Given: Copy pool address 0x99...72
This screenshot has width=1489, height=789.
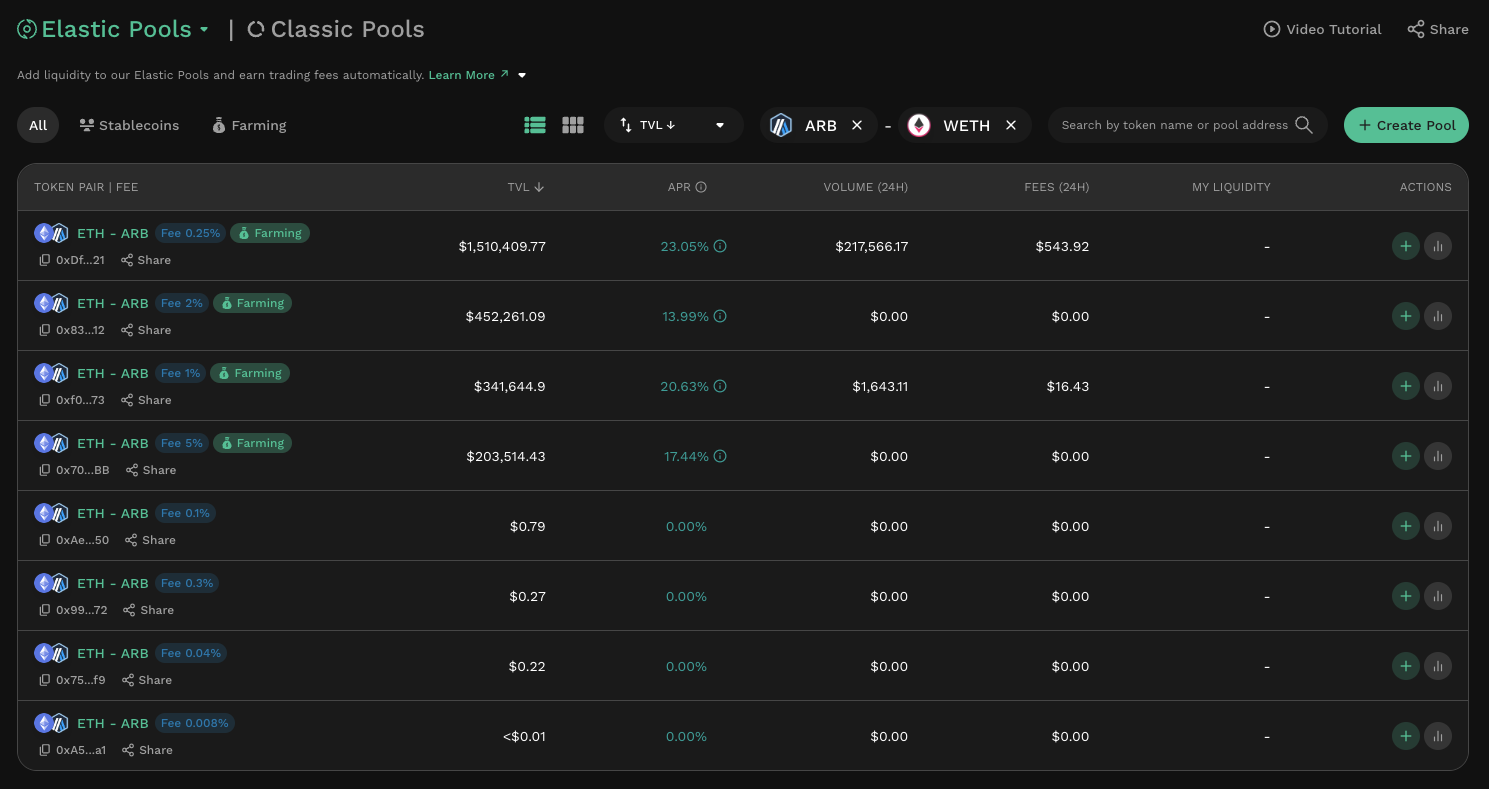Looking at the screenshot, I should click(x=44, y=610).
